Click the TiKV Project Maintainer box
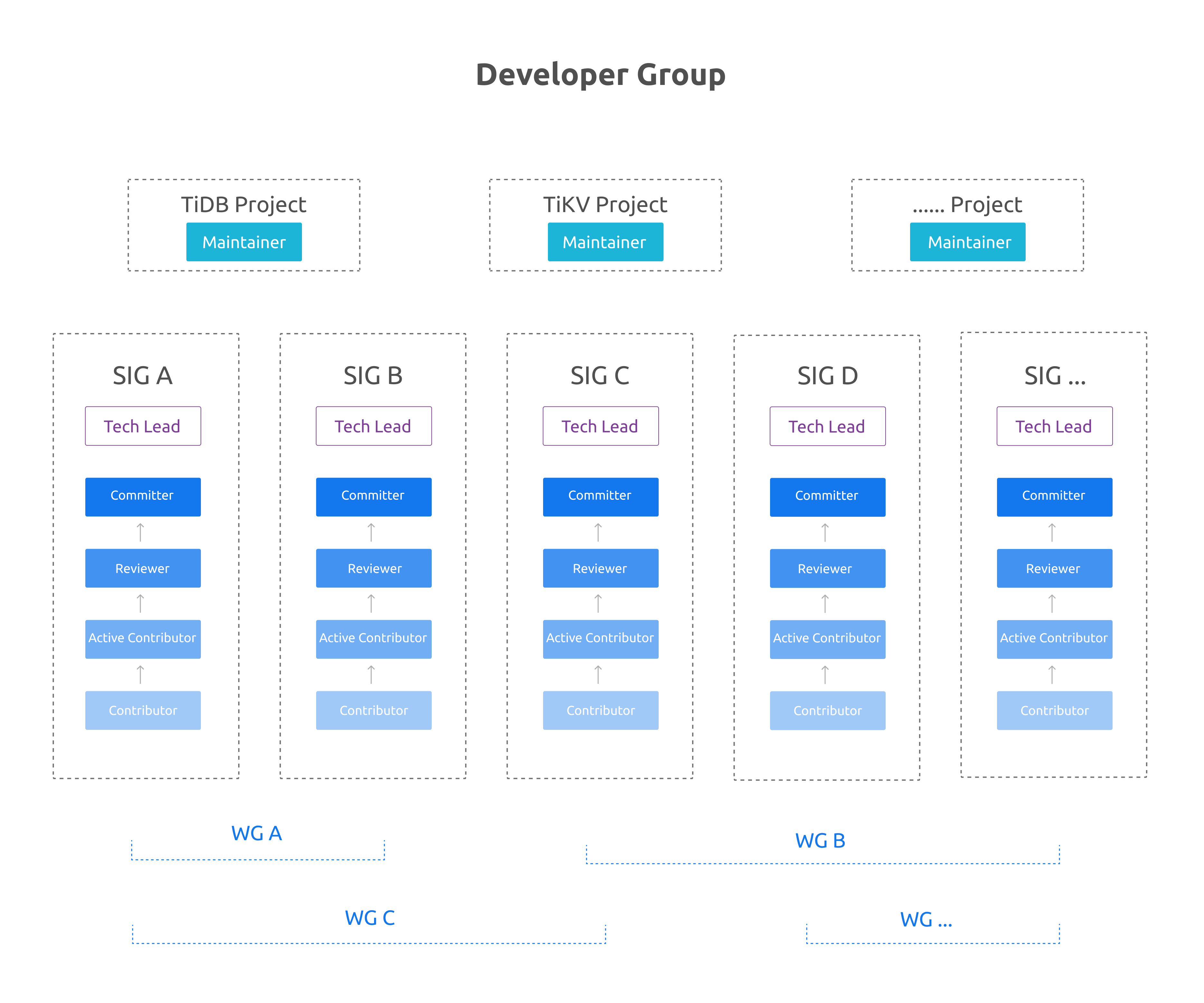This screenshot has width=1204, height=1003. 605,242
